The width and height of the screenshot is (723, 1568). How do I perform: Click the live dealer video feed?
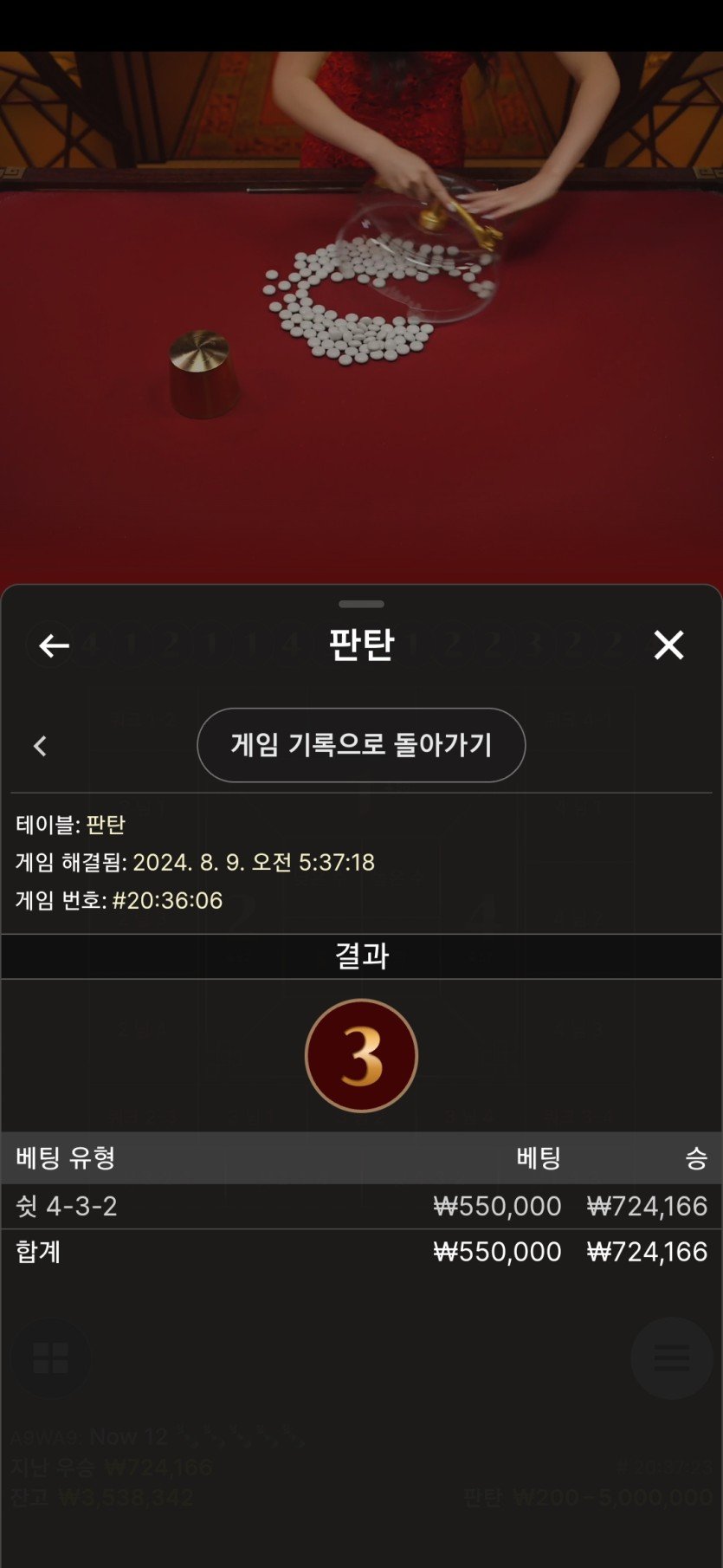tap(361, 317)
